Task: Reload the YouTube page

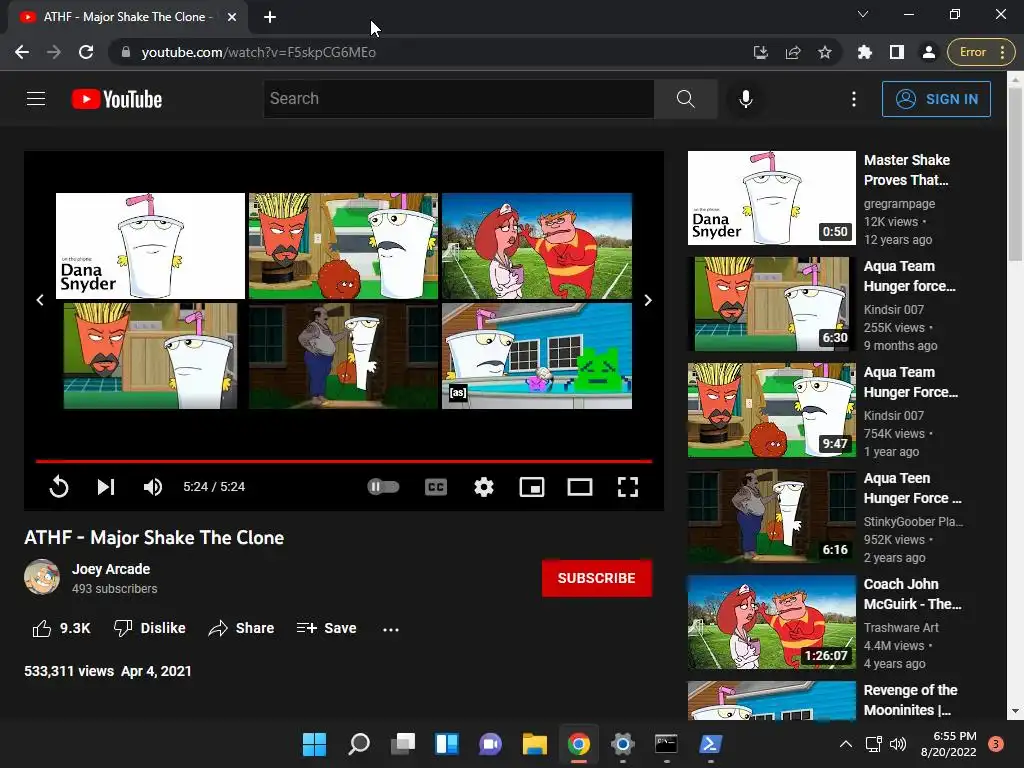Action: (x=86, y=52)
